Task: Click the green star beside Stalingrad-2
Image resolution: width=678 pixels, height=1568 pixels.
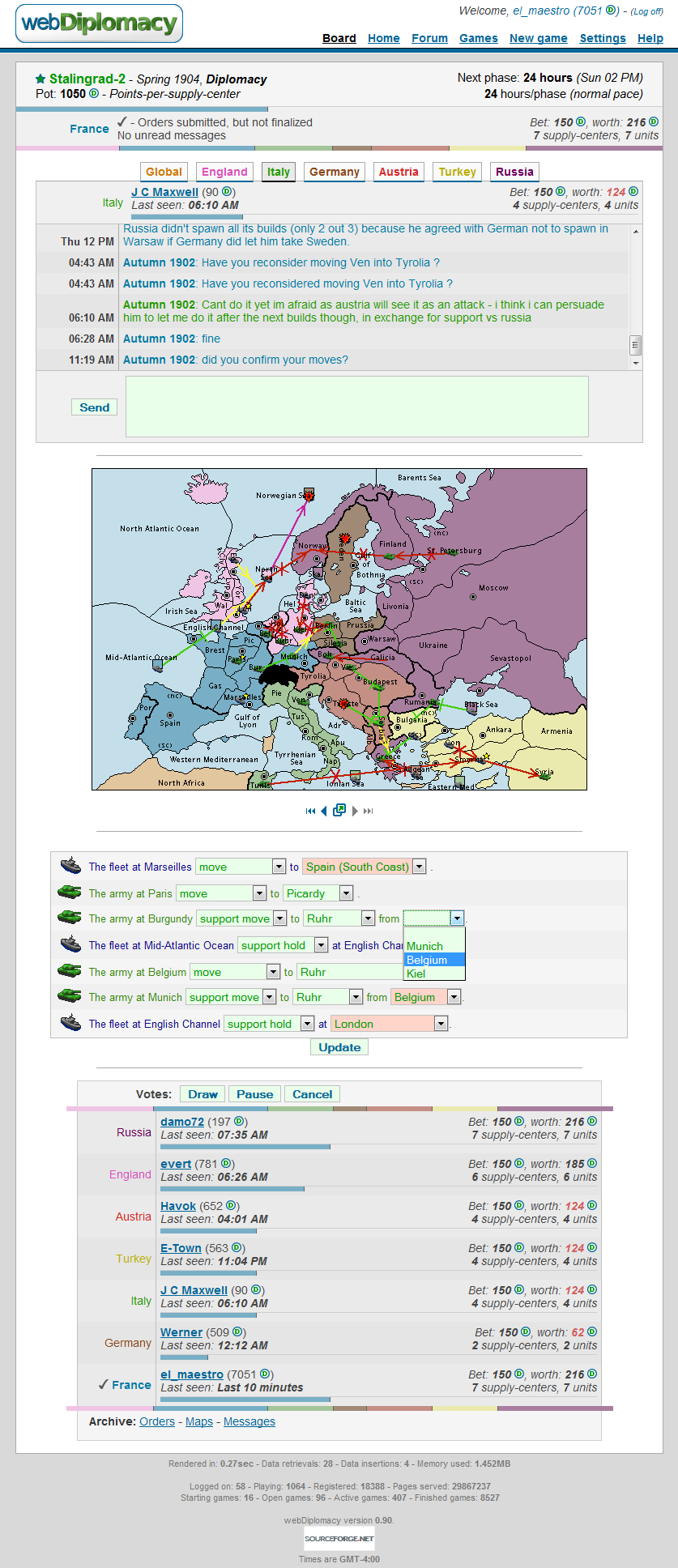Action: tap(41, 79)
